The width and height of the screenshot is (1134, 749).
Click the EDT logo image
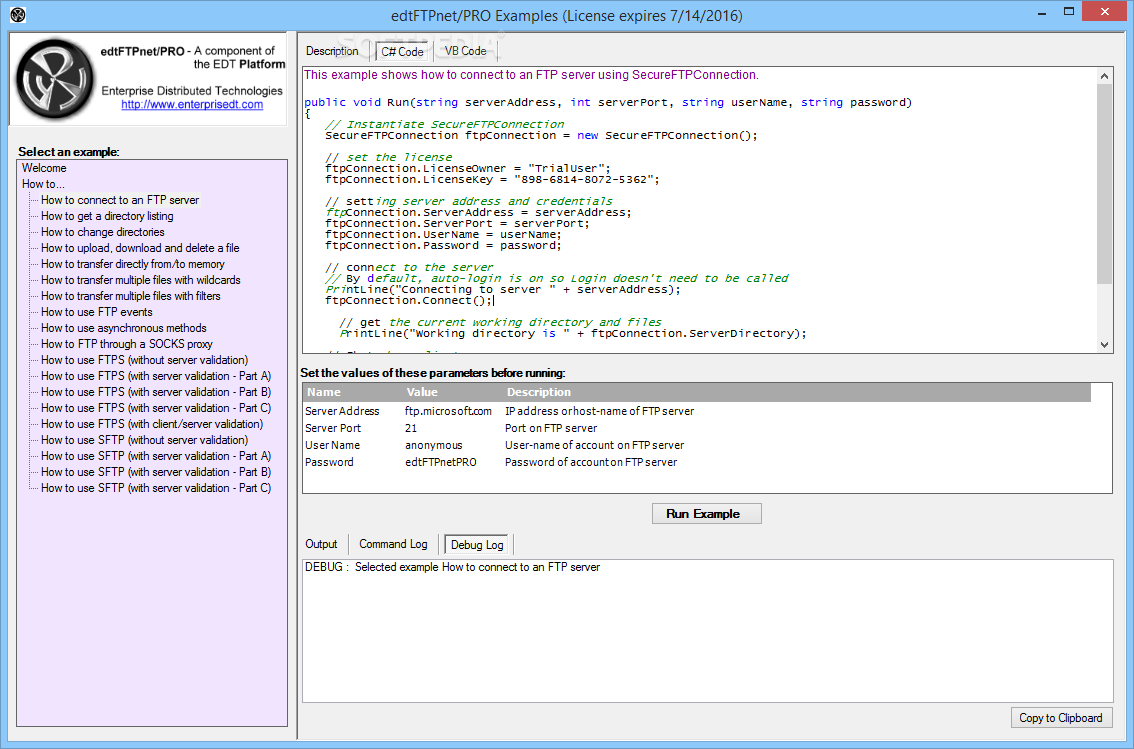pos(55,78)
